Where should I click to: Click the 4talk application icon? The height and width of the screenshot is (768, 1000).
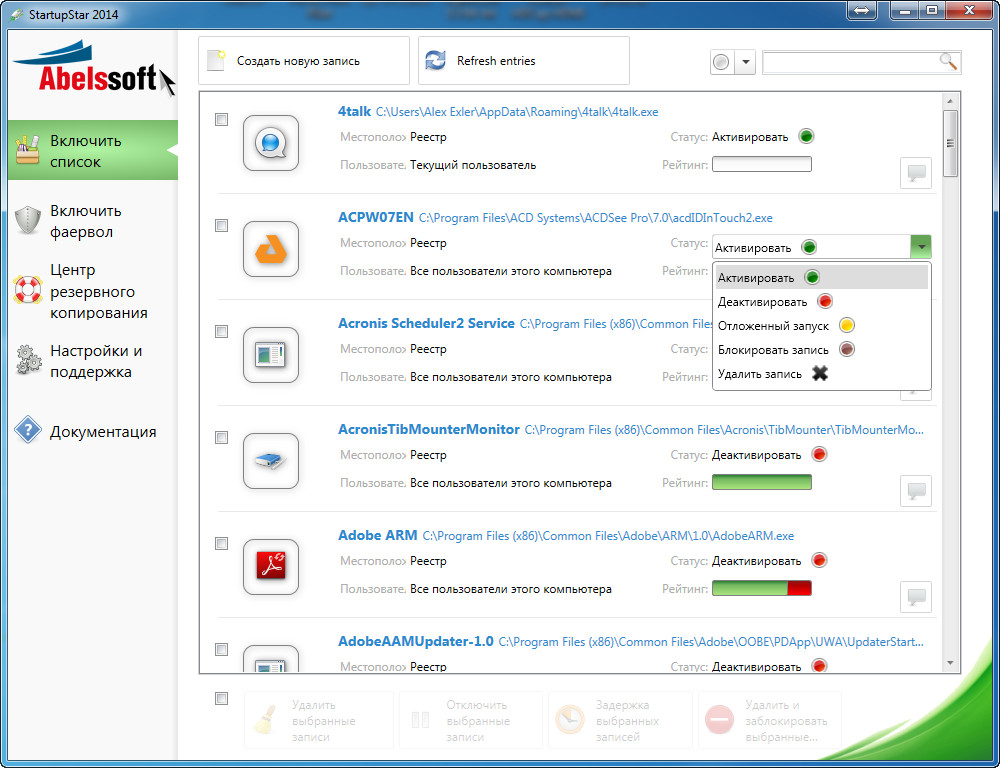[x=271, y=143]
